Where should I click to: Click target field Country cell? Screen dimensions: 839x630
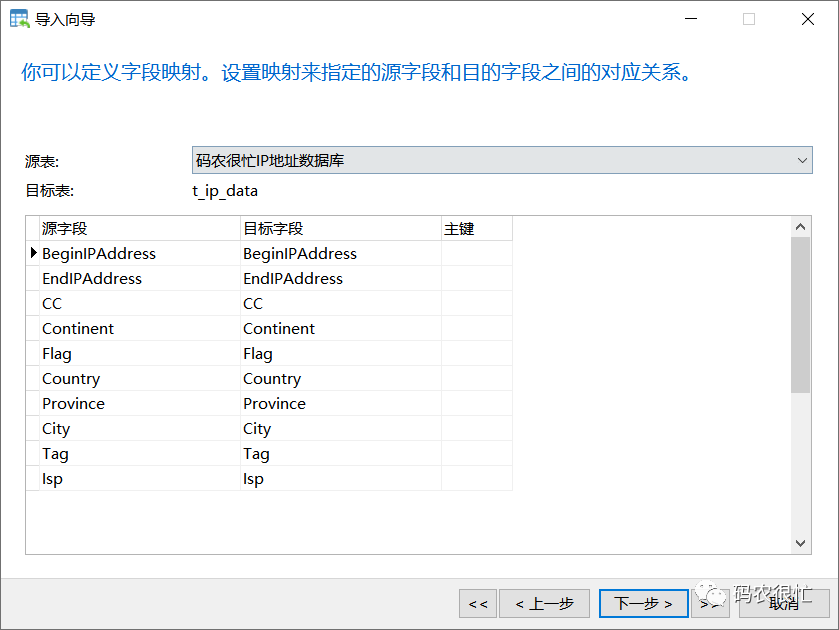(341, 378)
